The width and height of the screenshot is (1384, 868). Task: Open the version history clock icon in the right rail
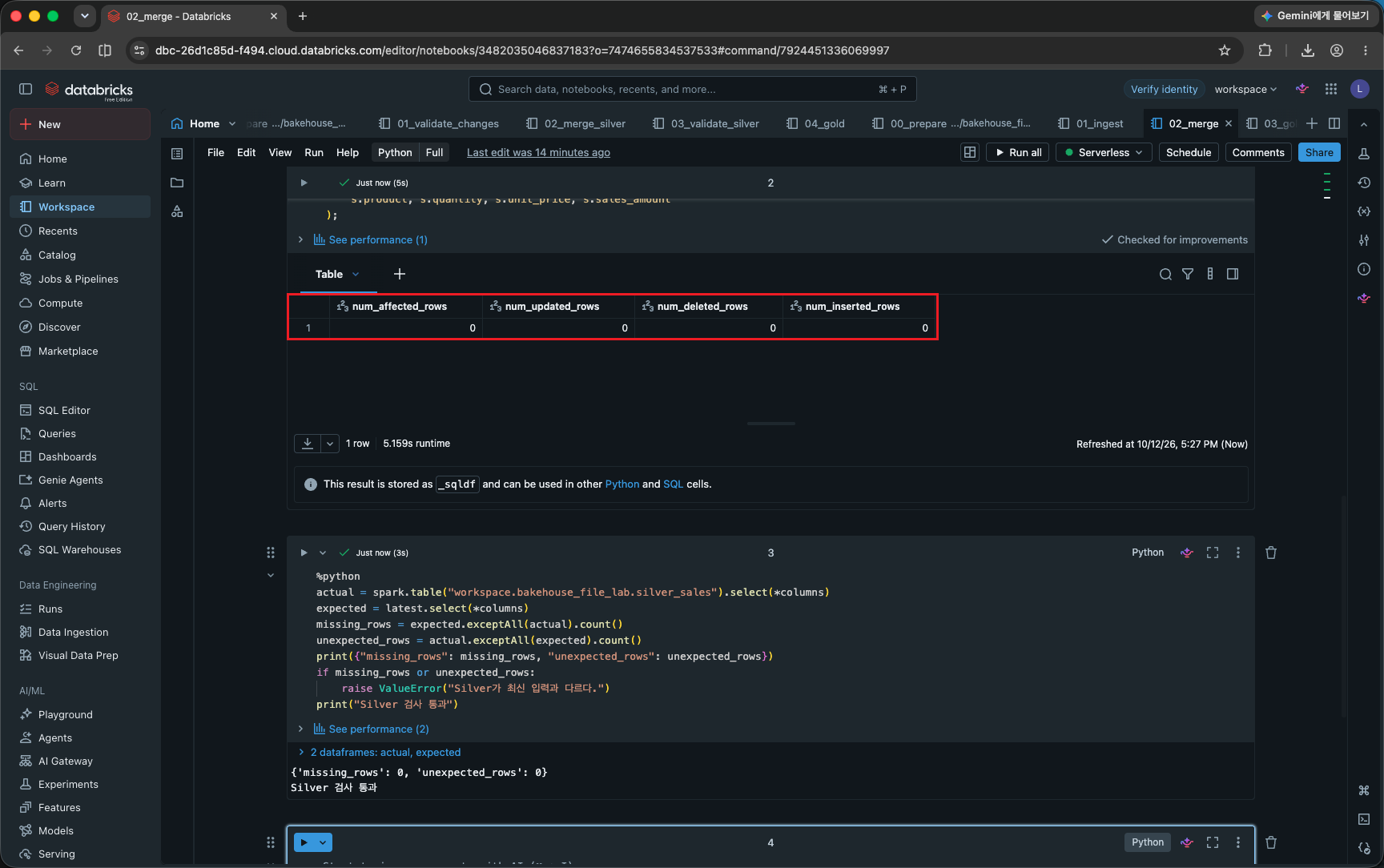1364,183
